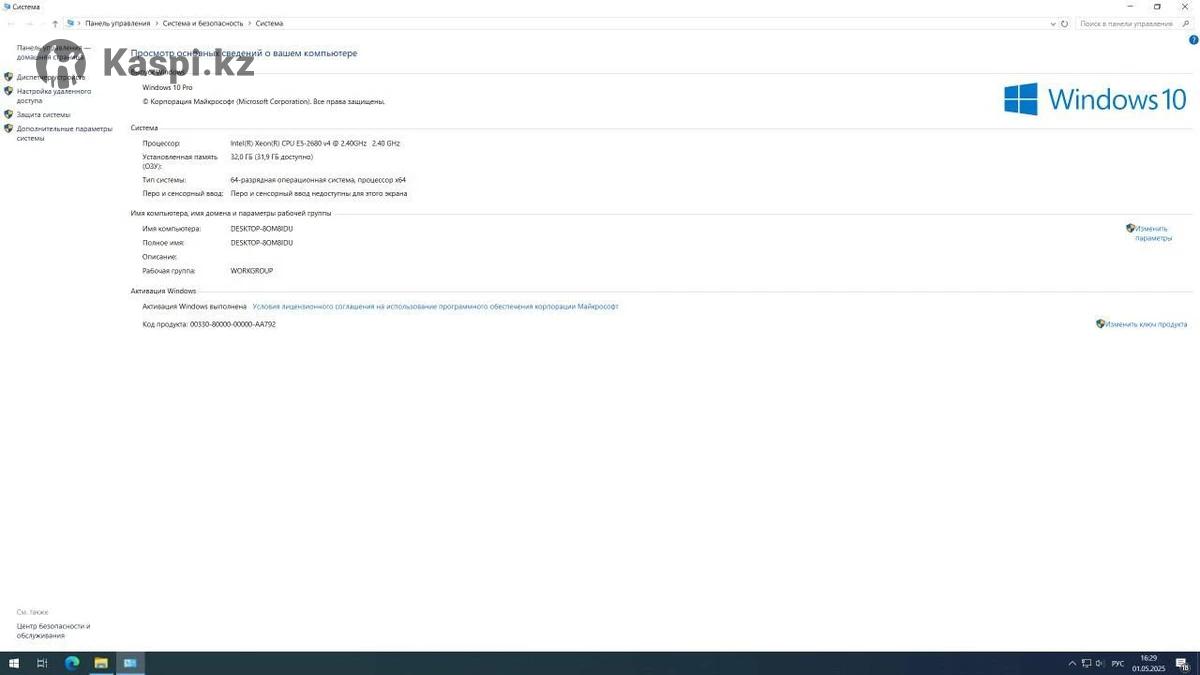Switch input language РУС indicator
Image resolution: width=1200 pixels, height=675 pixels.
click(1118, 663)
